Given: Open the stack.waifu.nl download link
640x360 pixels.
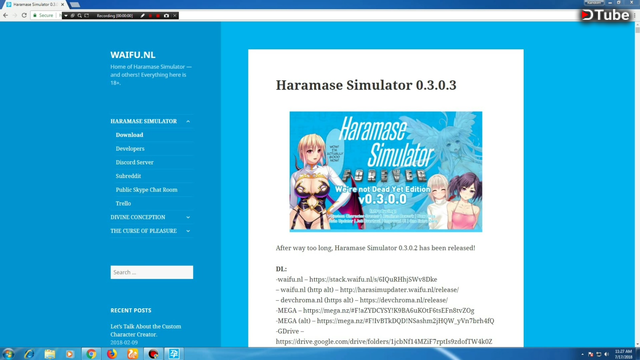Looking at the screenshot, I should click(x=373, y=280).
